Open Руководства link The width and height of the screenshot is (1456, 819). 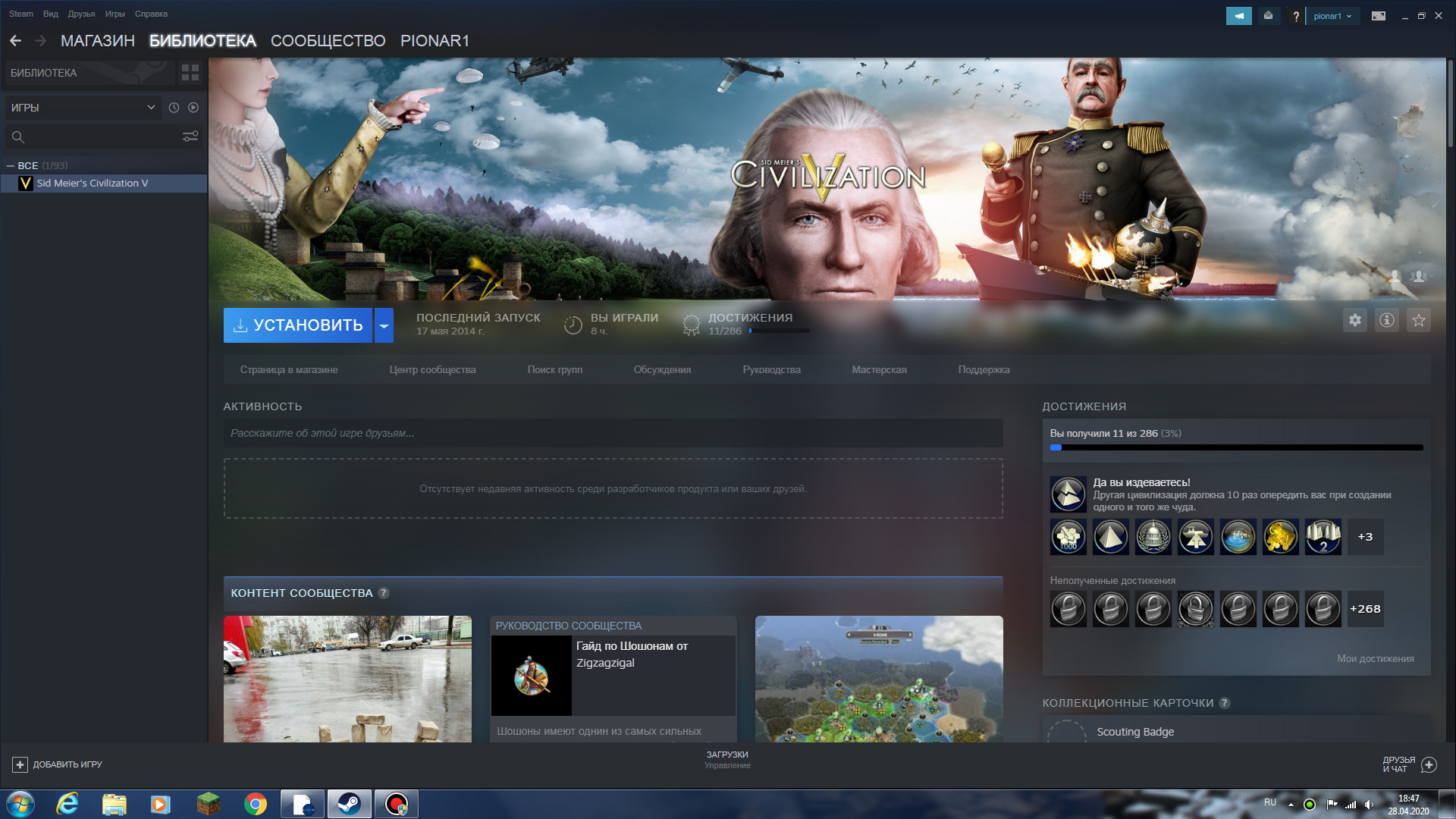tap(771, 370)
